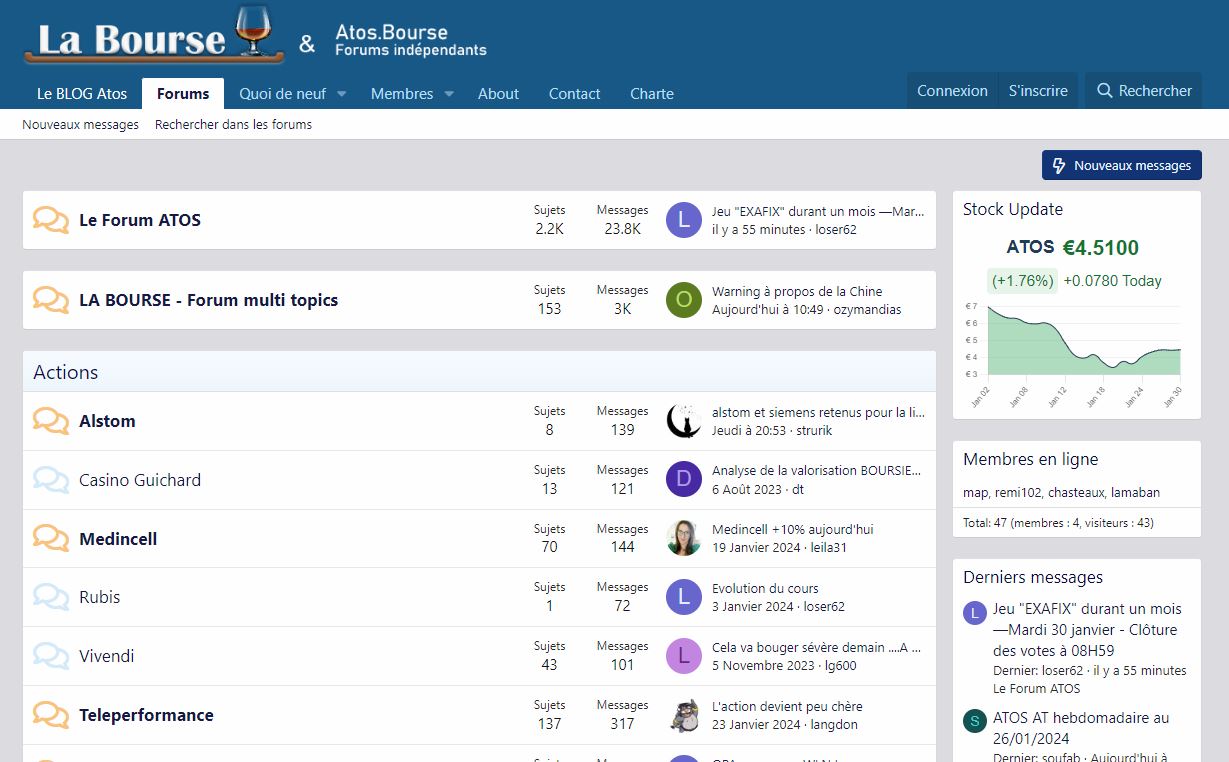The image size is (1229, 762).
Task: Open the Contact page
Action: (575, 94)
